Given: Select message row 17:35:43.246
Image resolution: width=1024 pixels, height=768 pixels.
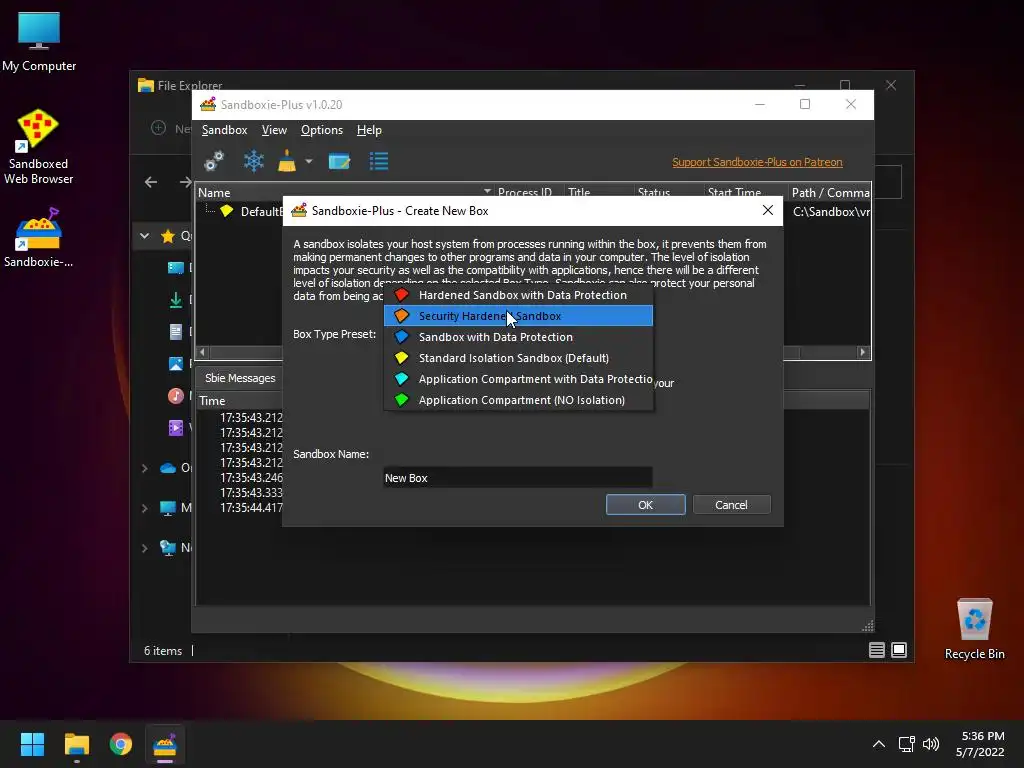Looking at the screenshot, I should pyautogui.click(x=251, y=477).
